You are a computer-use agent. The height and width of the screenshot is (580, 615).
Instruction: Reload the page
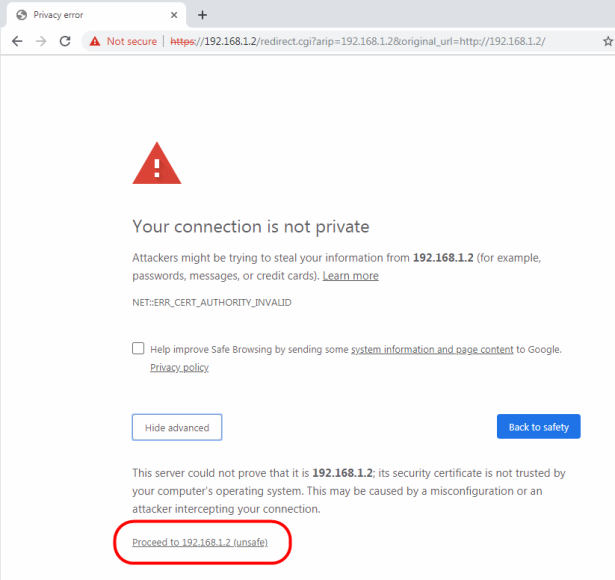pos(65,41)
